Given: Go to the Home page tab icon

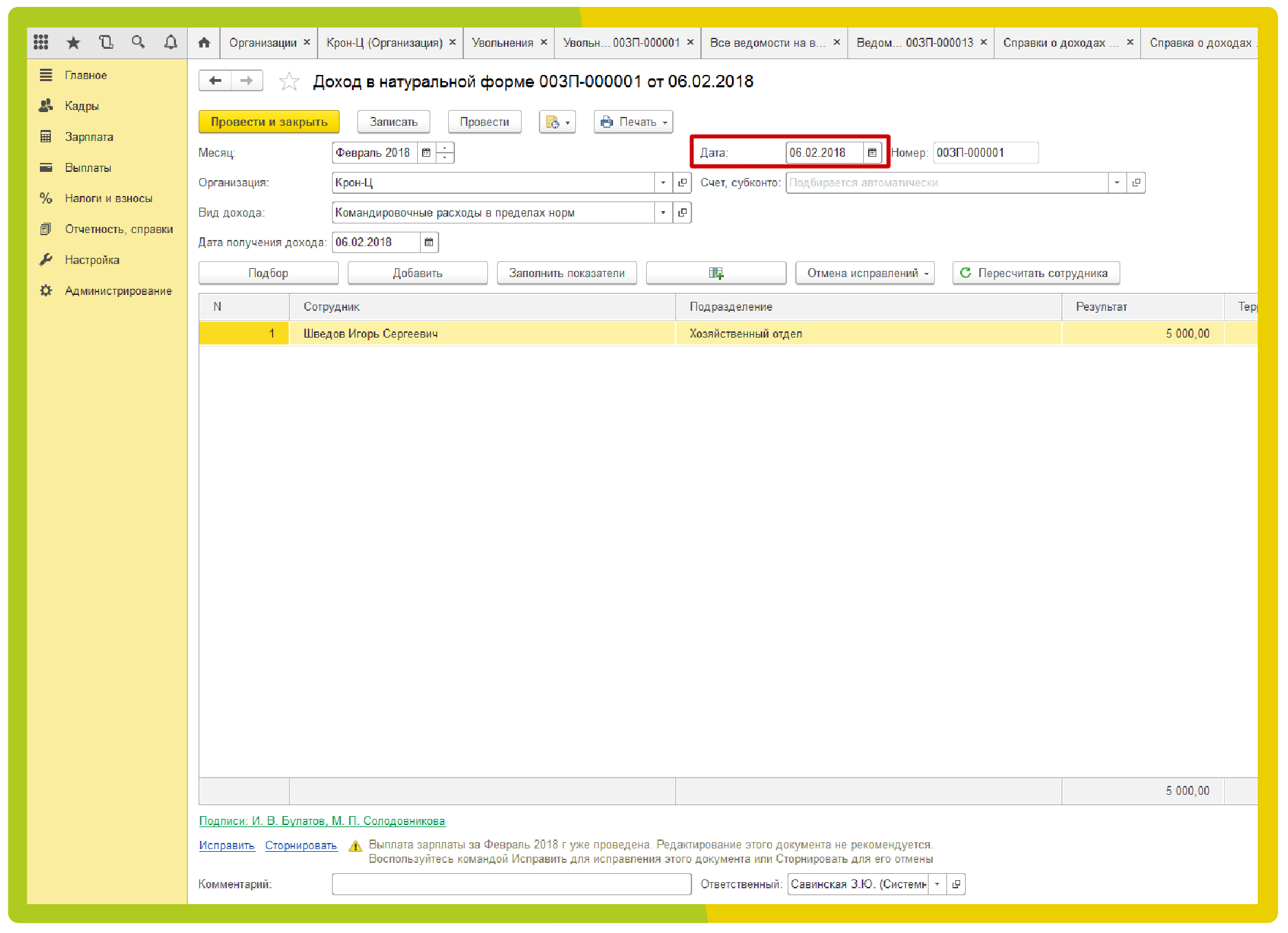Looking at the screenshot, I should point(204,43).
